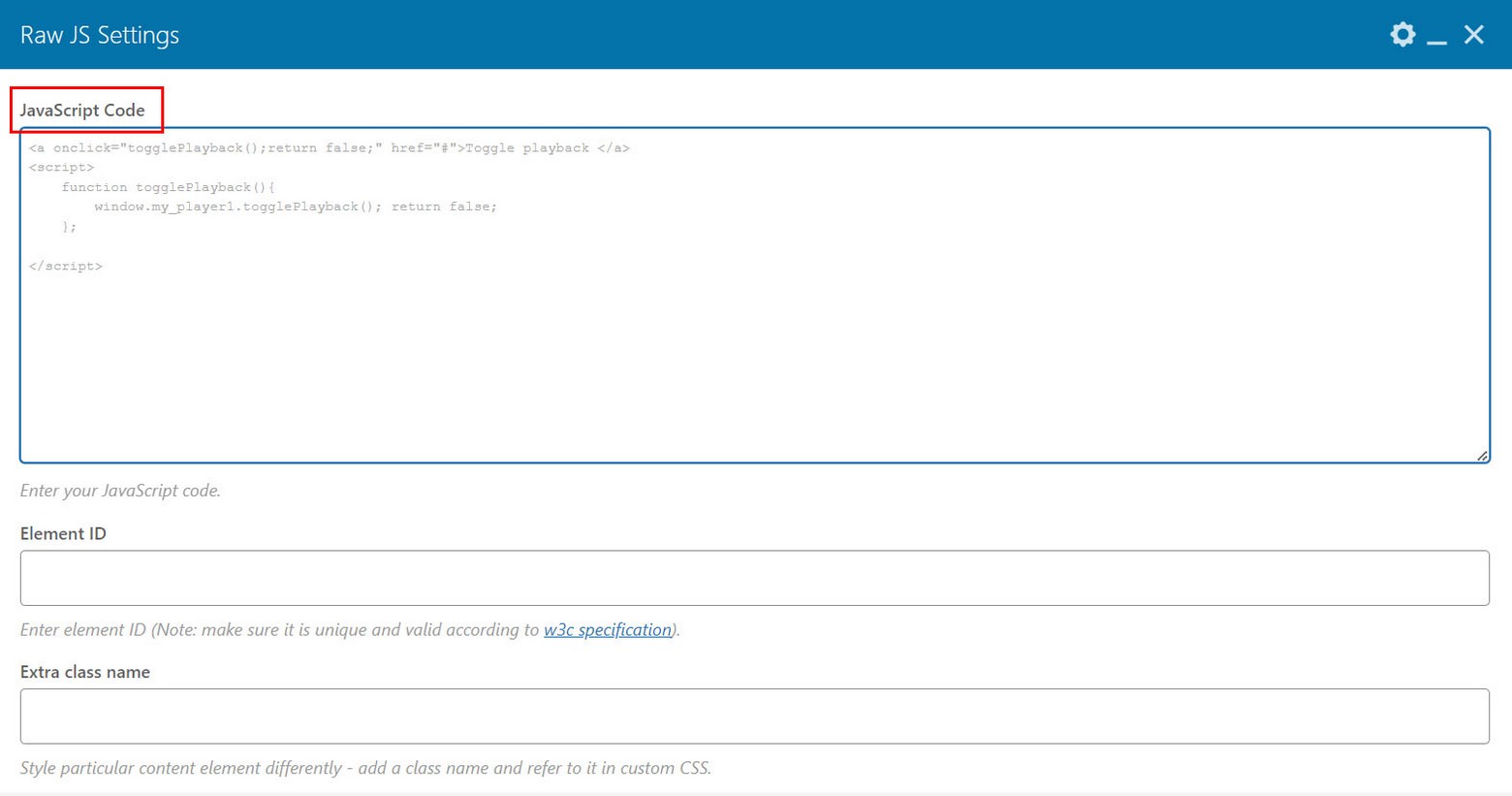Click the JavaScript Code label
Screen dimensions: 1512x796
click(82, 111)
